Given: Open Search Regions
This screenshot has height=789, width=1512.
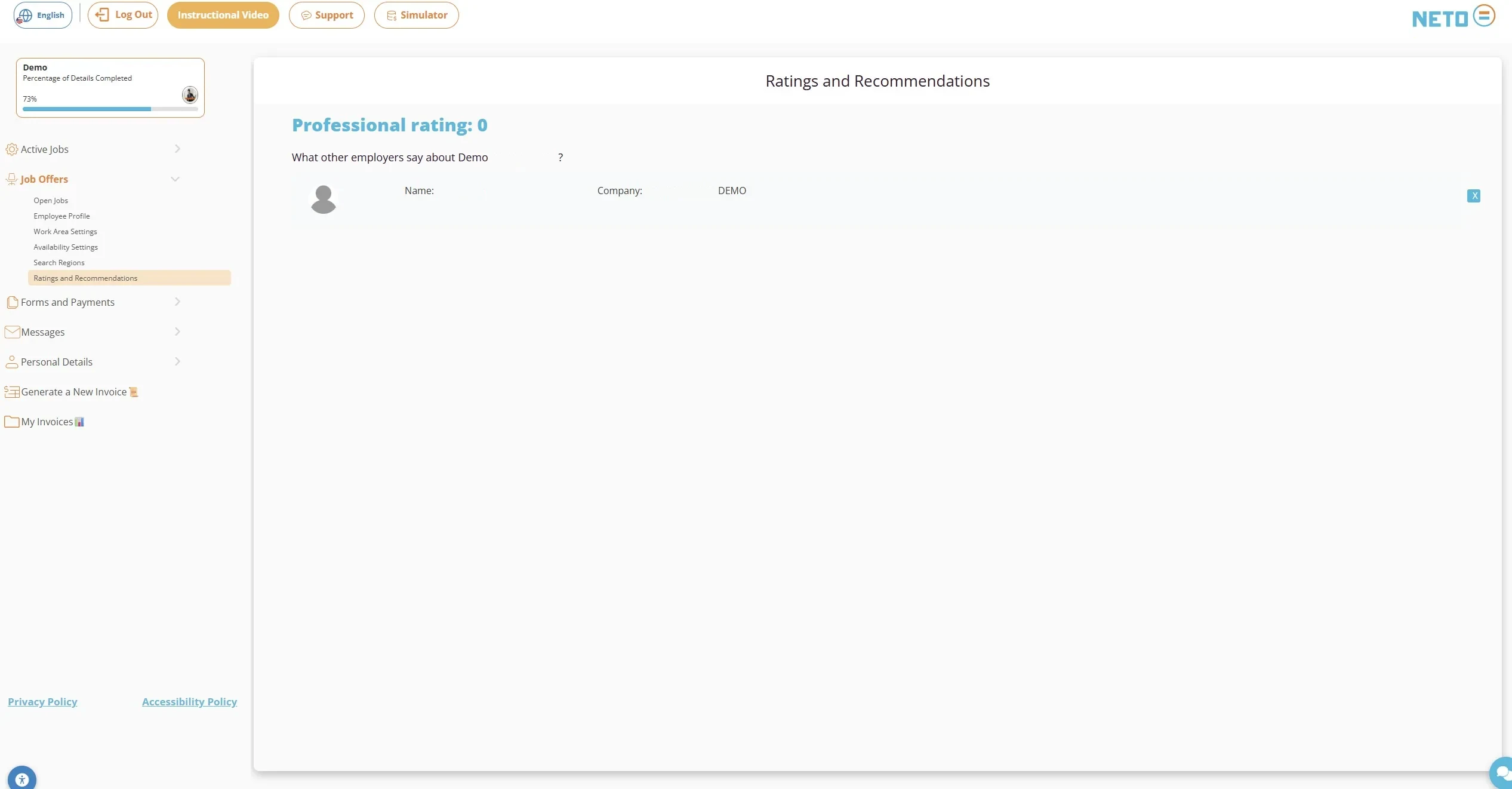Looking at the screenshot, I should 59,263.
